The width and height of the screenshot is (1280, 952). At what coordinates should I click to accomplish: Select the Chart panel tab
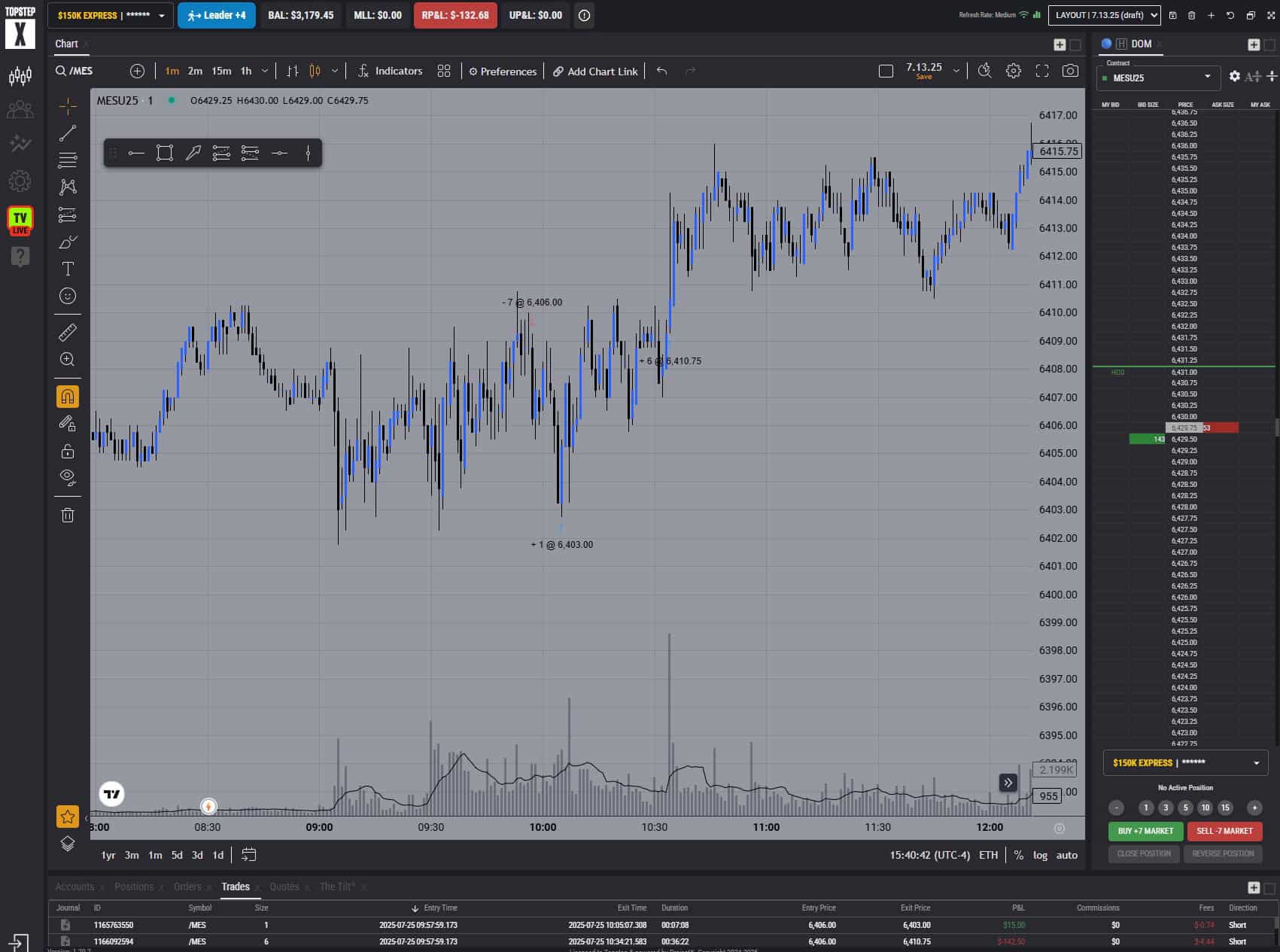click(66, 44)
